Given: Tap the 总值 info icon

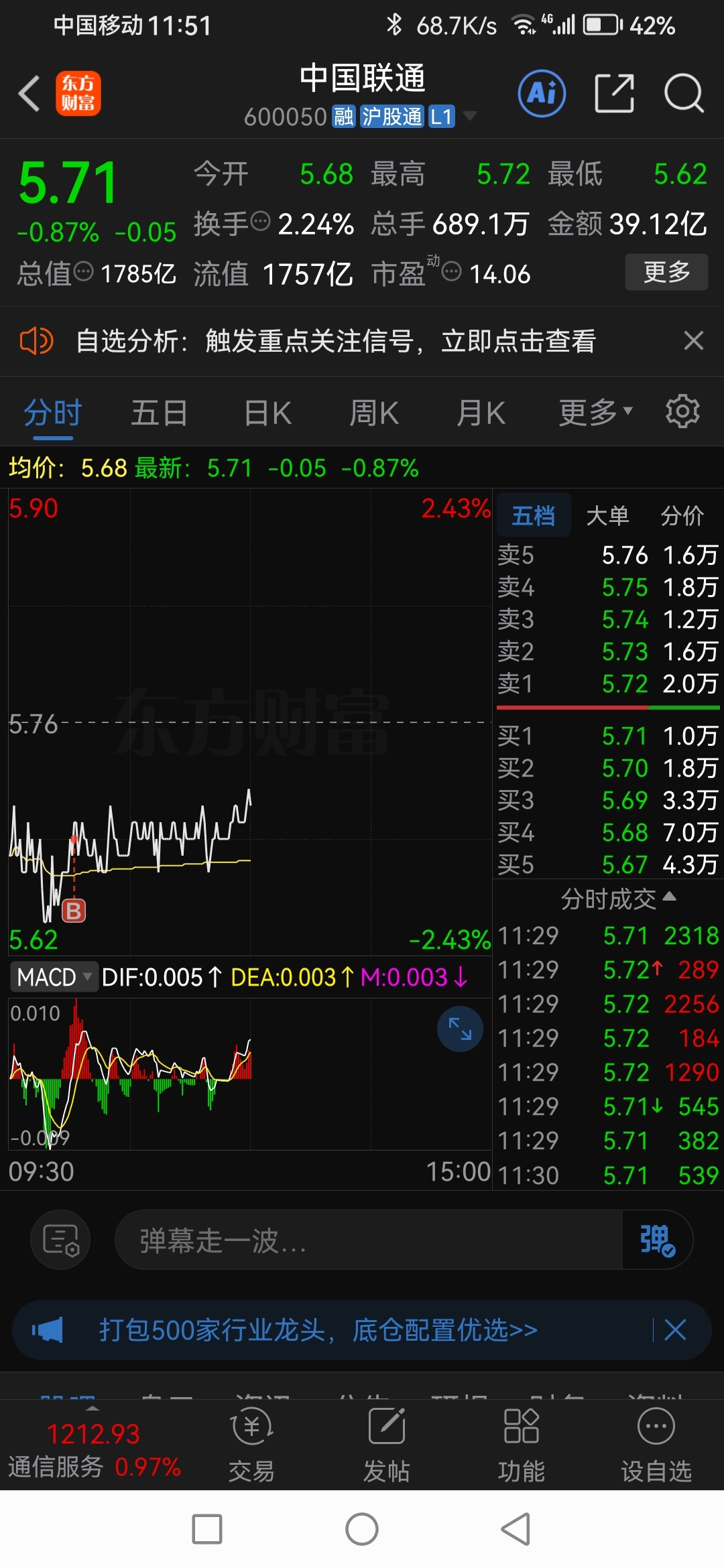Looking at the screenshot, I should pyautogui.click(x=83, y=271).
